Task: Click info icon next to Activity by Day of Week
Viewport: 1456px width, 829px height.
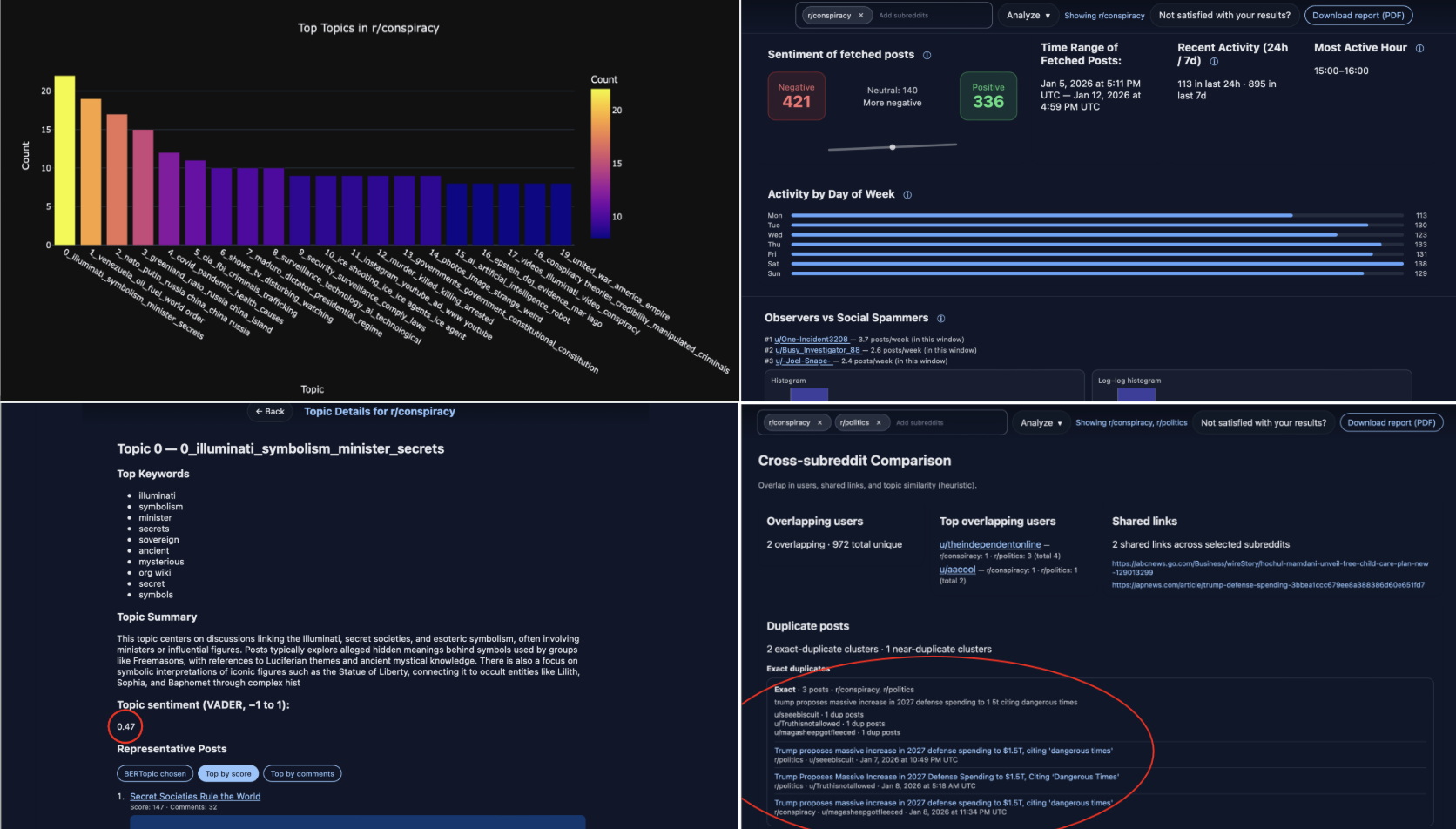Action: coord(907,195)
